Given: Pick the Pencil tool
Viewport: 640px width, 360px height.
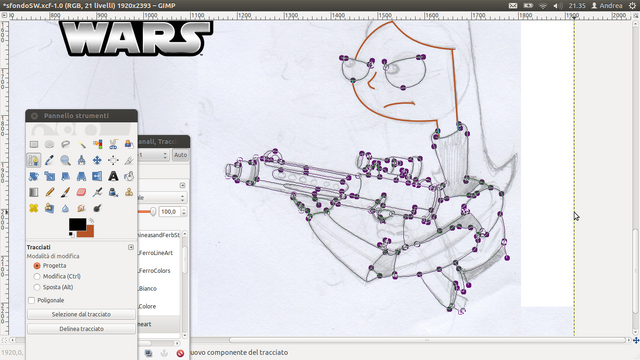Looking at the screenshot, I should click(49, 192).
